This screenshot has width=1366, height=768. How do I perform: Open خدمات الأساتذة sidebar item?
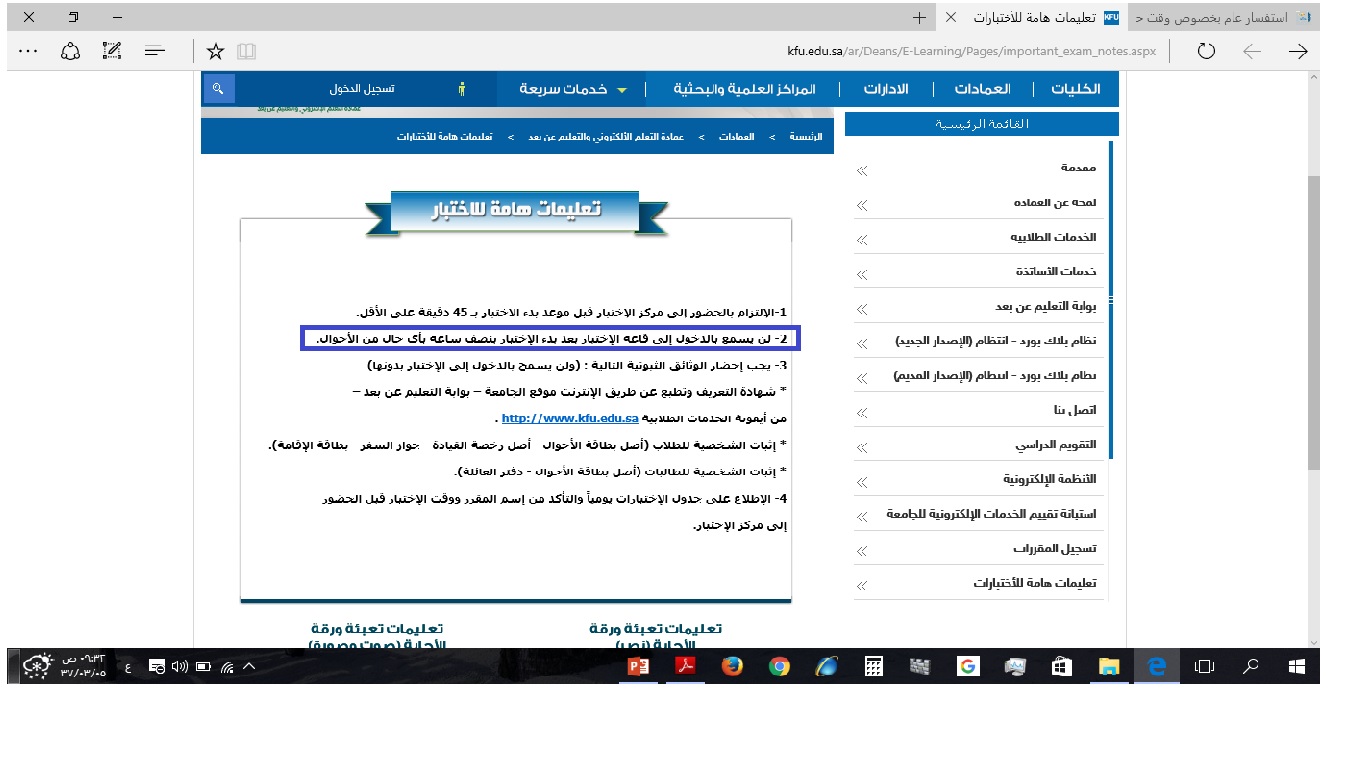(x=1056, y=272)
